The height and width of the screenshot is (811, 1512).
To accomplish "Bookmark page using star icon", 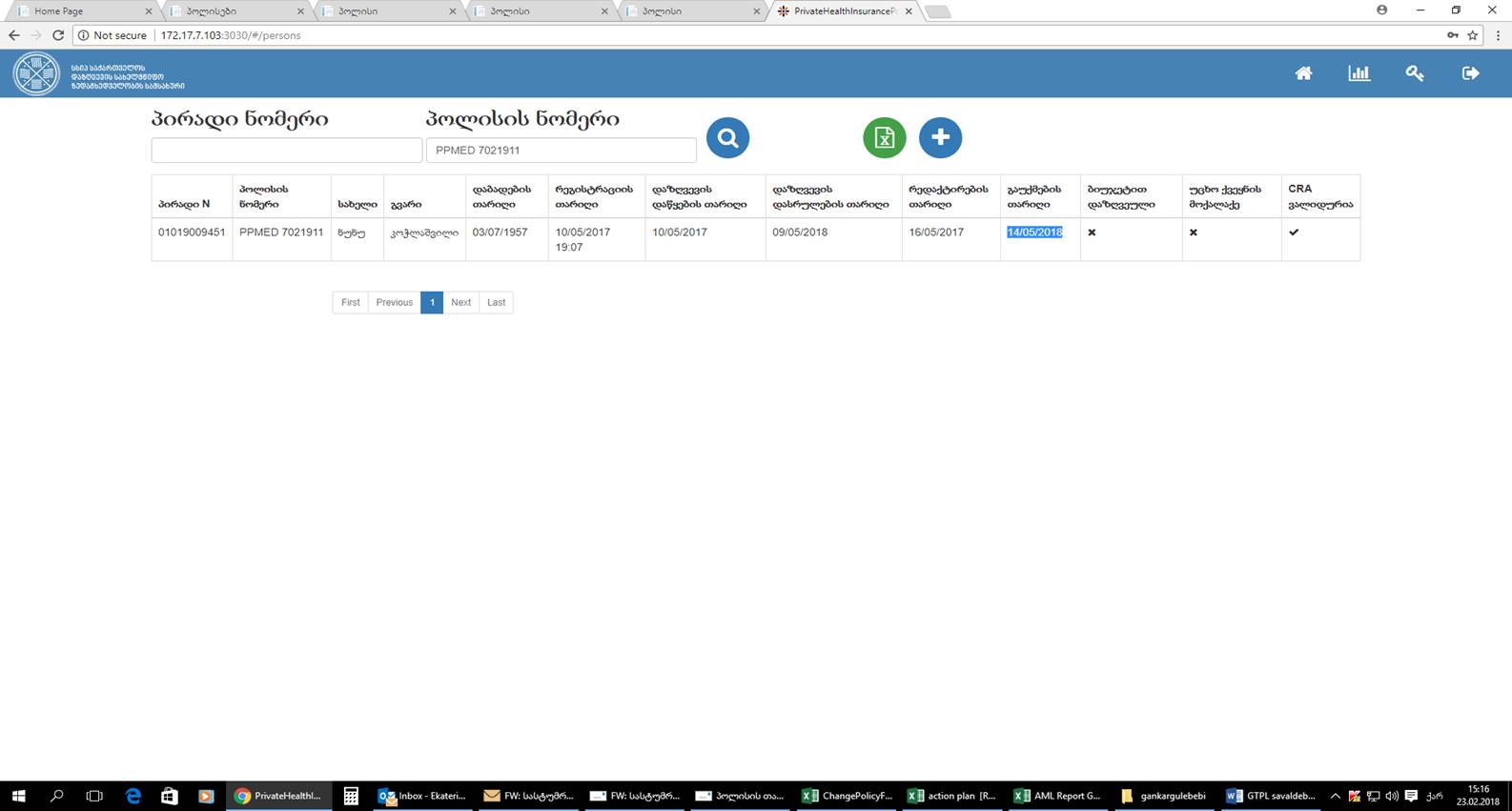I will click(x=1472, y=35).
